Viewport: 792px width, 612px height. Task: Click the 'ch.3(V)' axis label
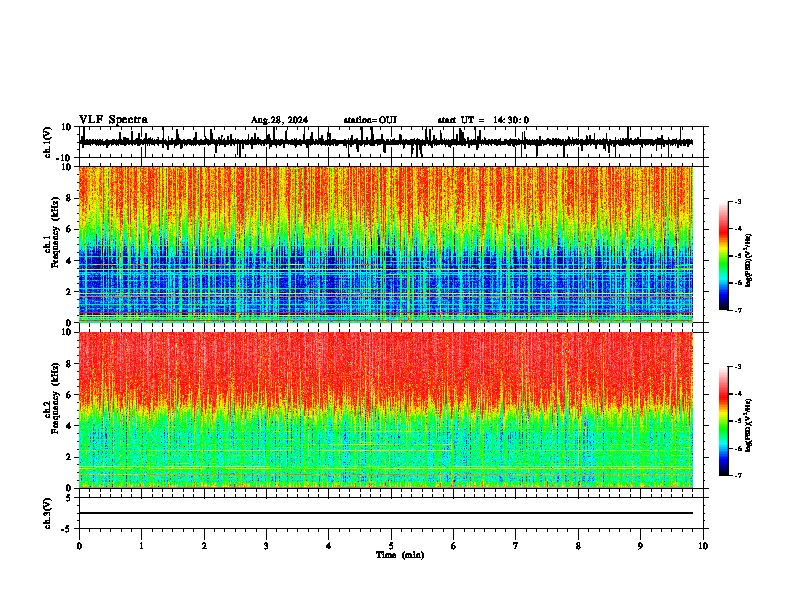pos(48,514)
